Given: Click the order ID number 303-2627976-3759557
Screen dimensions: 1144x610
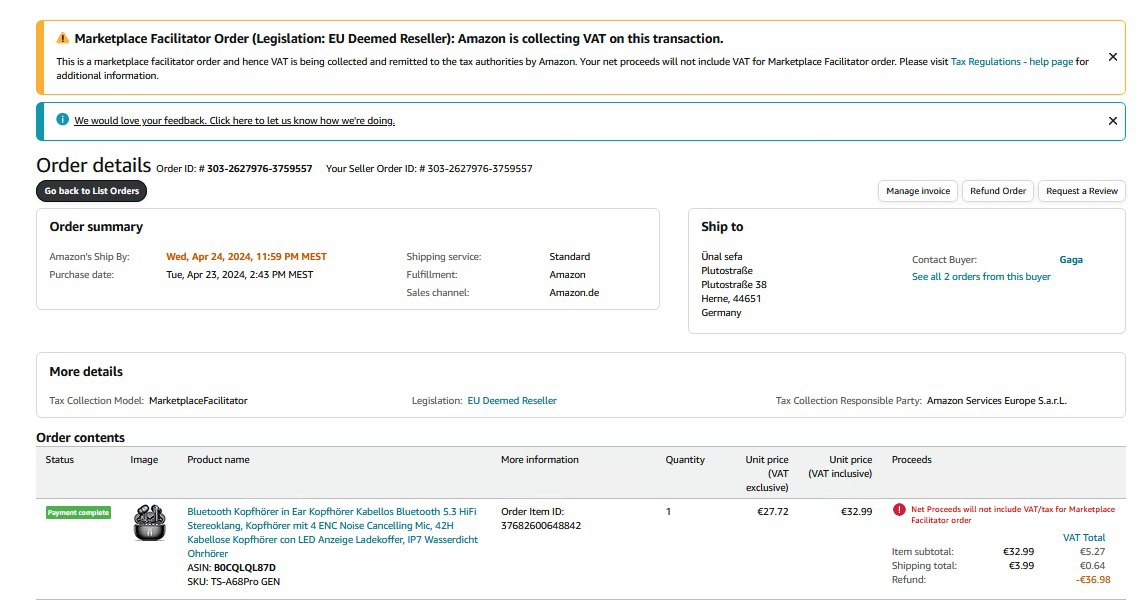Looking at the screenshot, I should click(x=259, y=169).
